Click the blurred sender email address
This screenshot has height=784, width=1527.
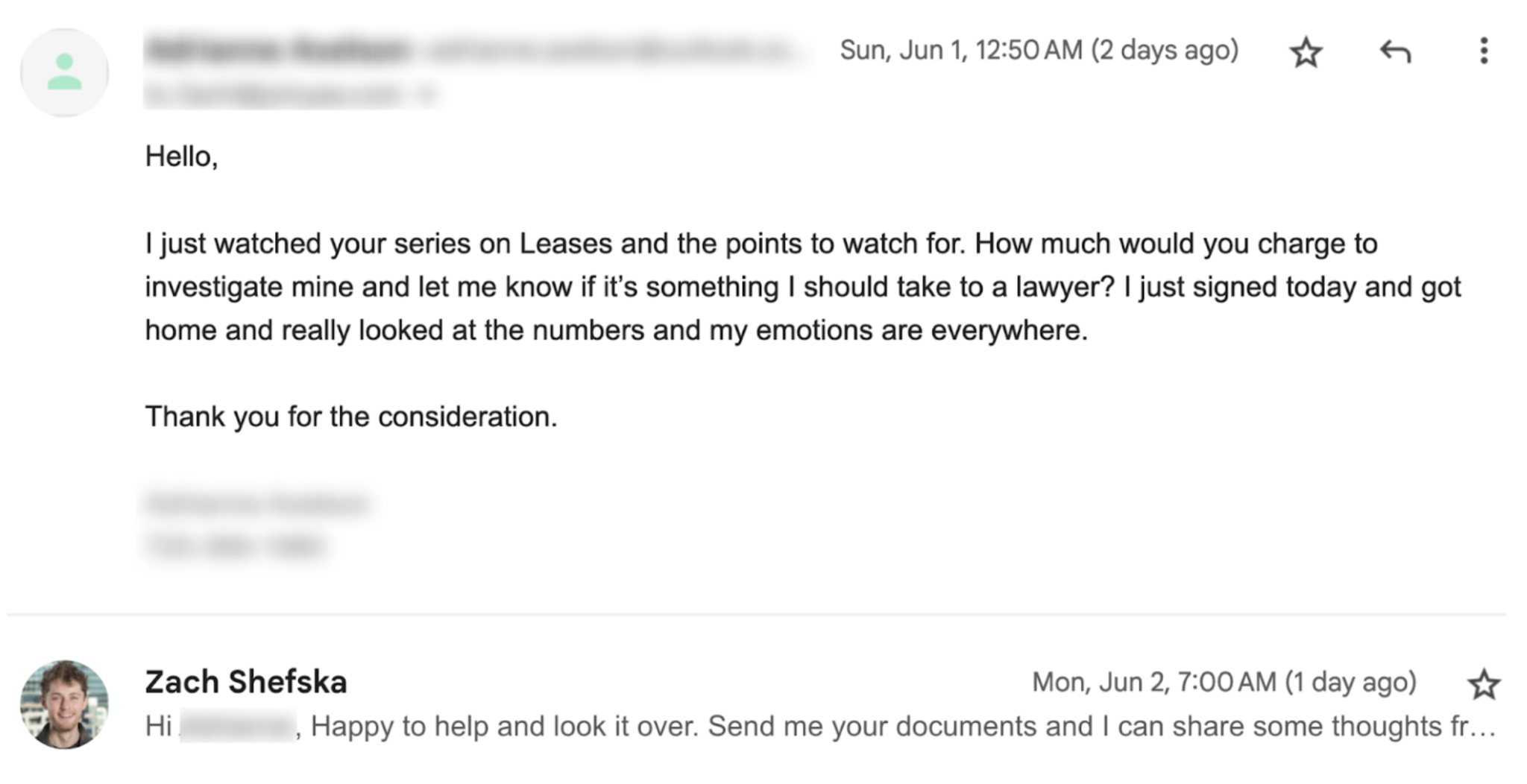[608, 51]
